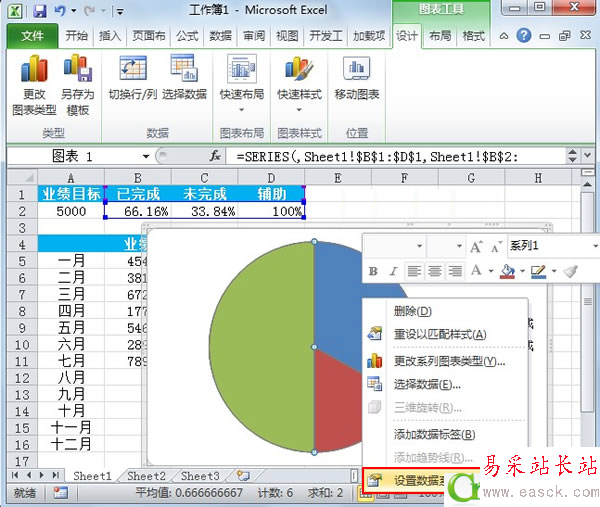The image size is (600, 507).
Task: Choose 选择数据(E) in context menu
Action: point(446,384)
